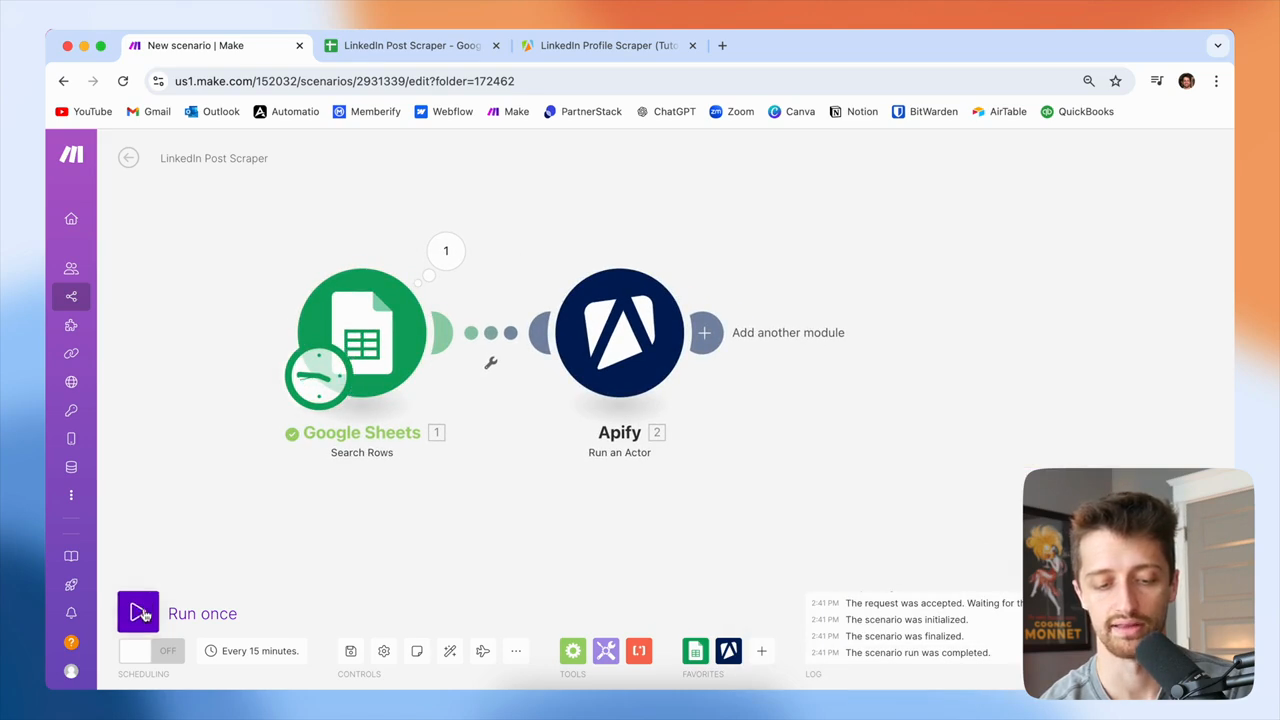Open Keys icon in the sidebar
The width and height of the screenshot is (1280, 720).
point(71,410)
